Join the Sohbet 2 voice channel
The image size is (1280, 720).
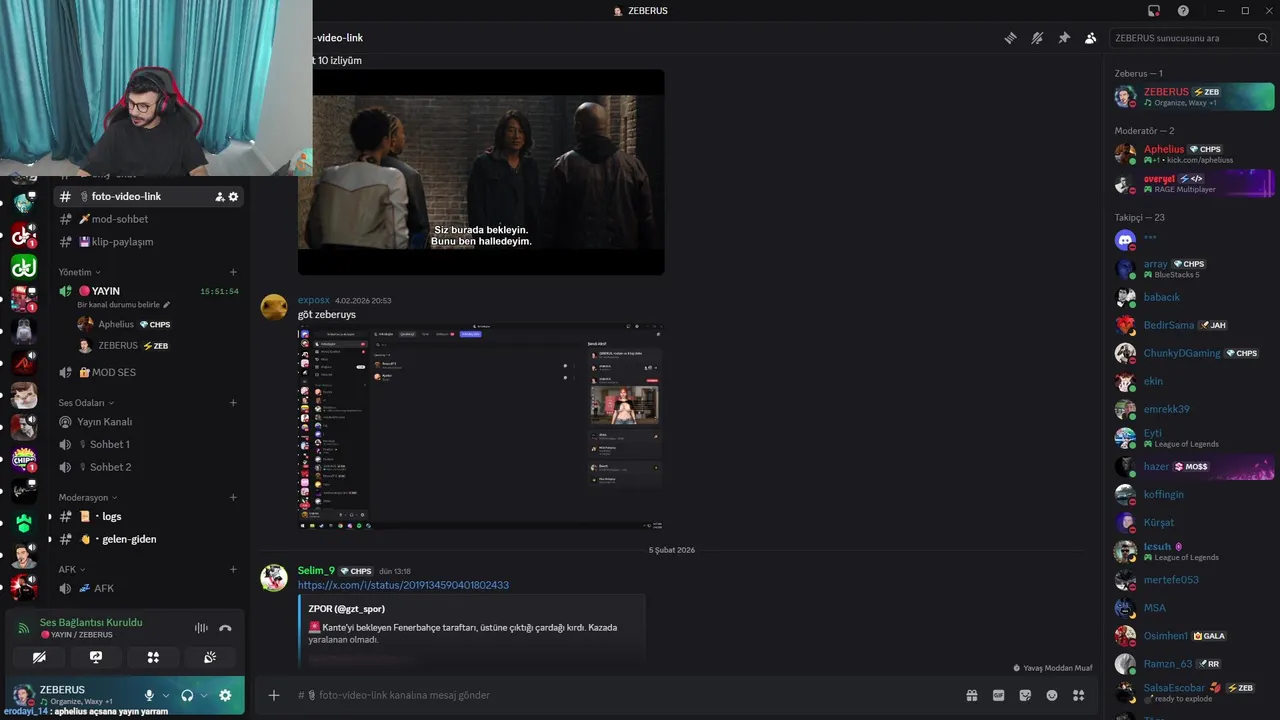[148, 467]
